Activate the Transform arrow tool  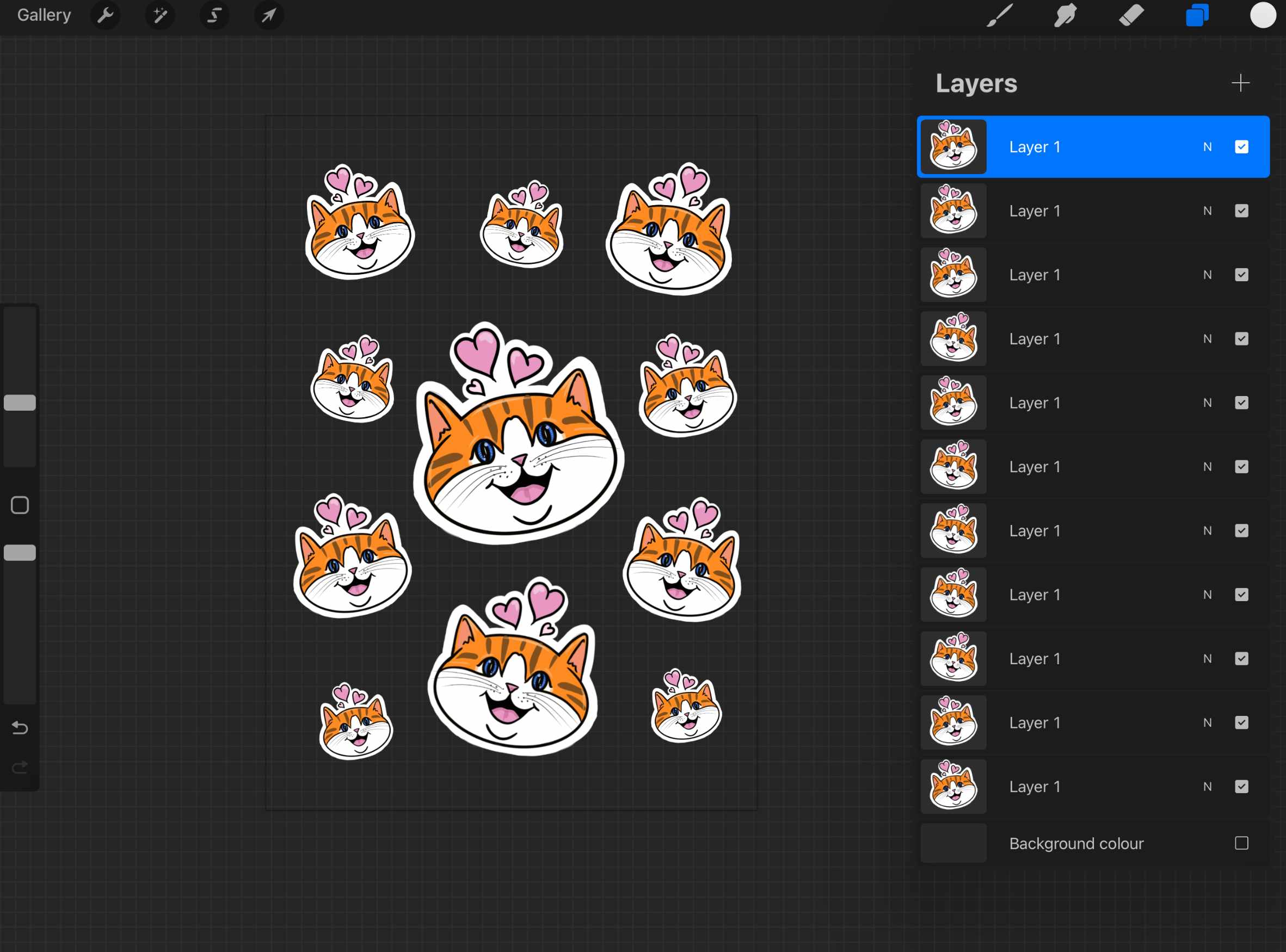(268, 16)
